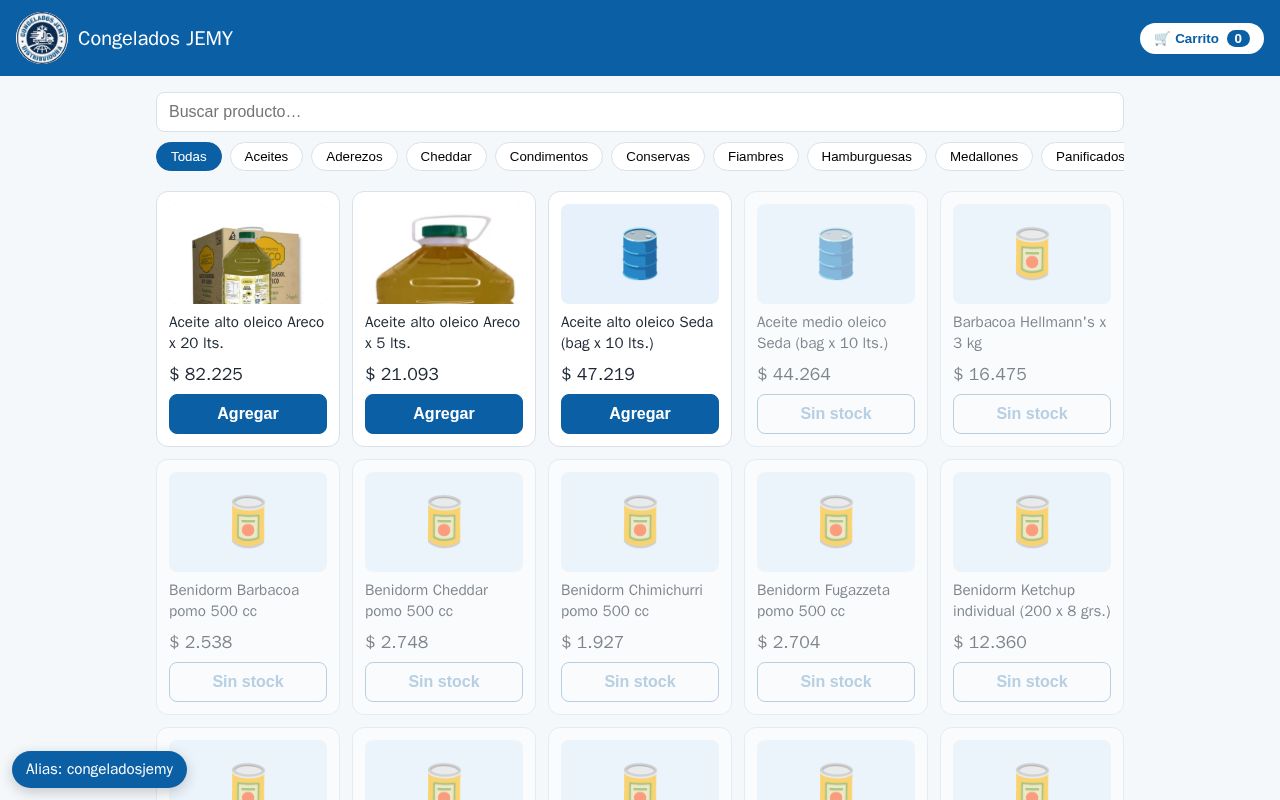
Task: Click the can icon for Benidorm Cheddar
Action: (x=444, y=522)
